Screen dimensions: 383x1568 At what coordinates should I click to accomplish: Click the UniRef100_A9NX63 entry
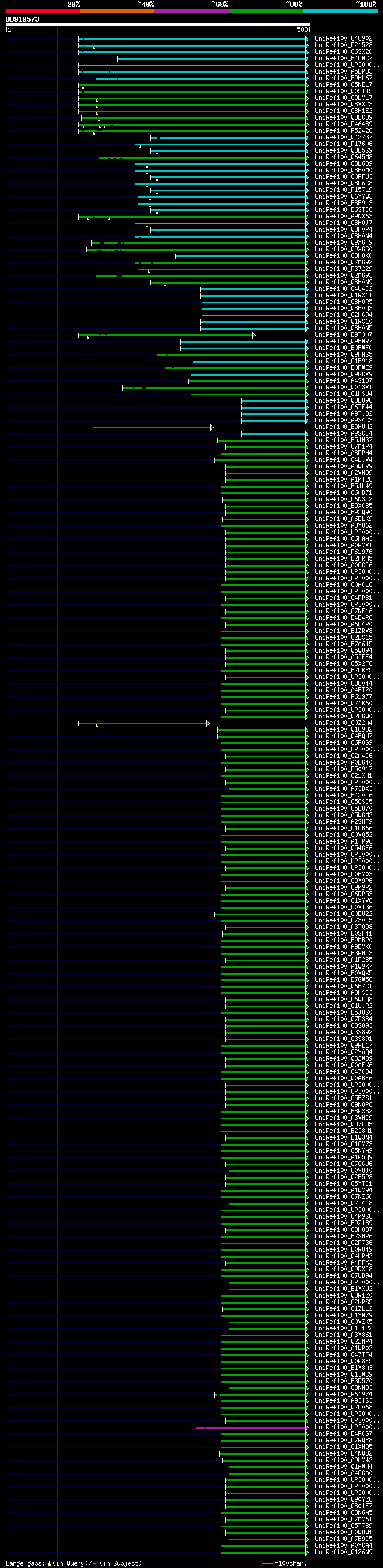click(x=344, y=217)
